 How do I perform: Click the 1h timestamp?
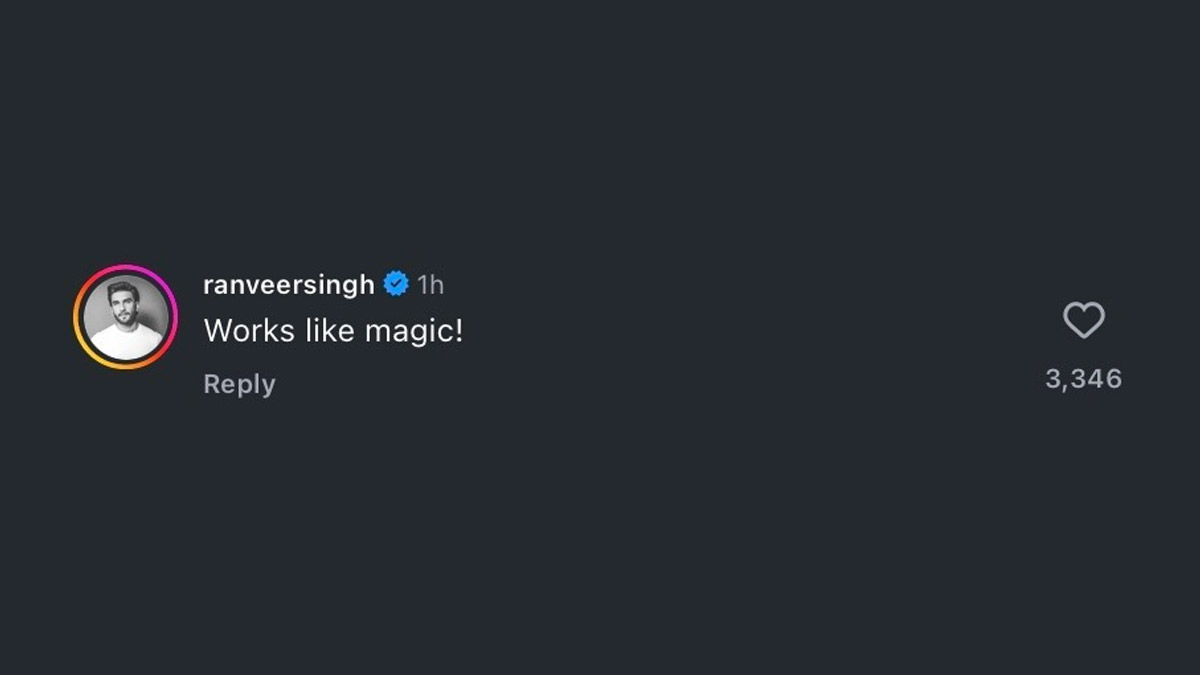tap(430, 285)
